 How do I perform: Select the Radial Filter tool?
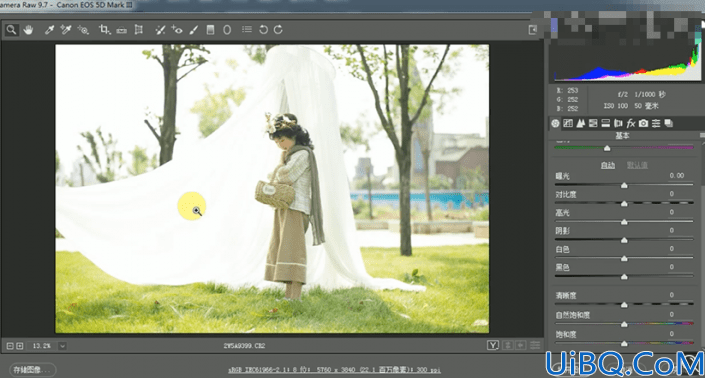pyautogui.click(x=227, y=30)
